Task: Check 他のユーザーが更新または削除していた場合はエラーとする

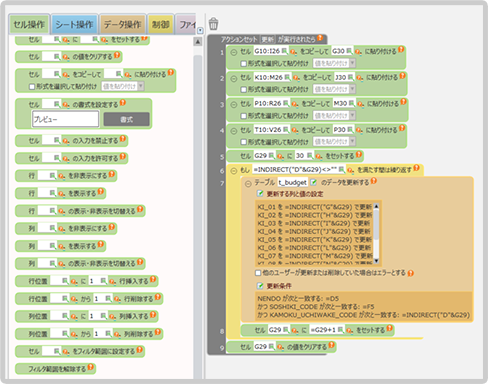Action: click(258, 273)
